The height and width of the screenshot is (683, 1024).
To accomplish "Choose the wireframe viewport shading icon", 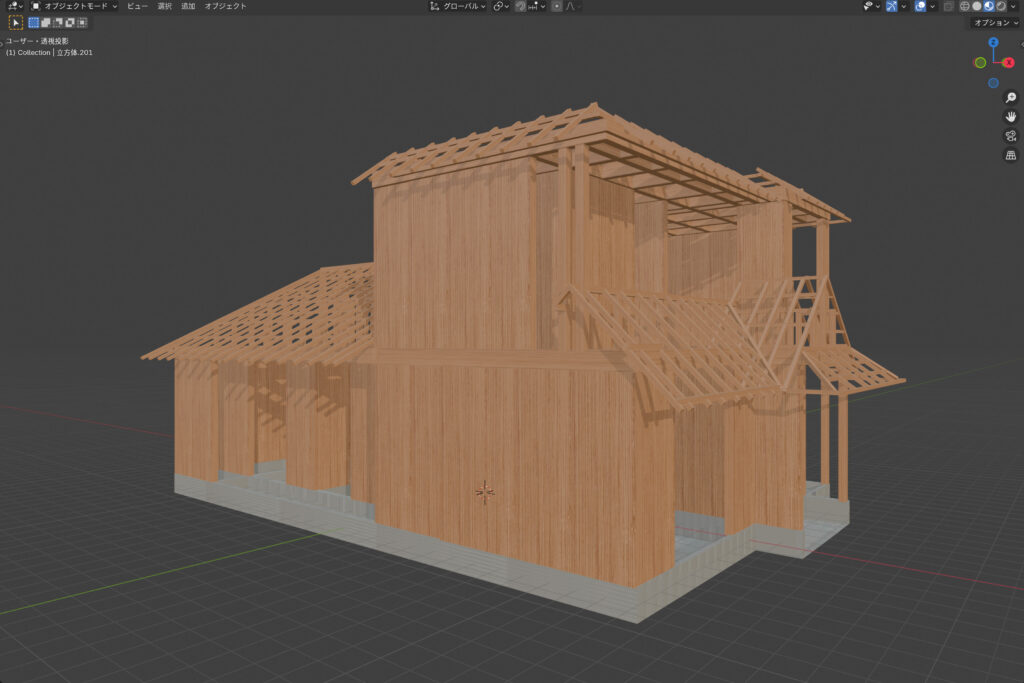I will pyautogui.click(x=965, y=6).
